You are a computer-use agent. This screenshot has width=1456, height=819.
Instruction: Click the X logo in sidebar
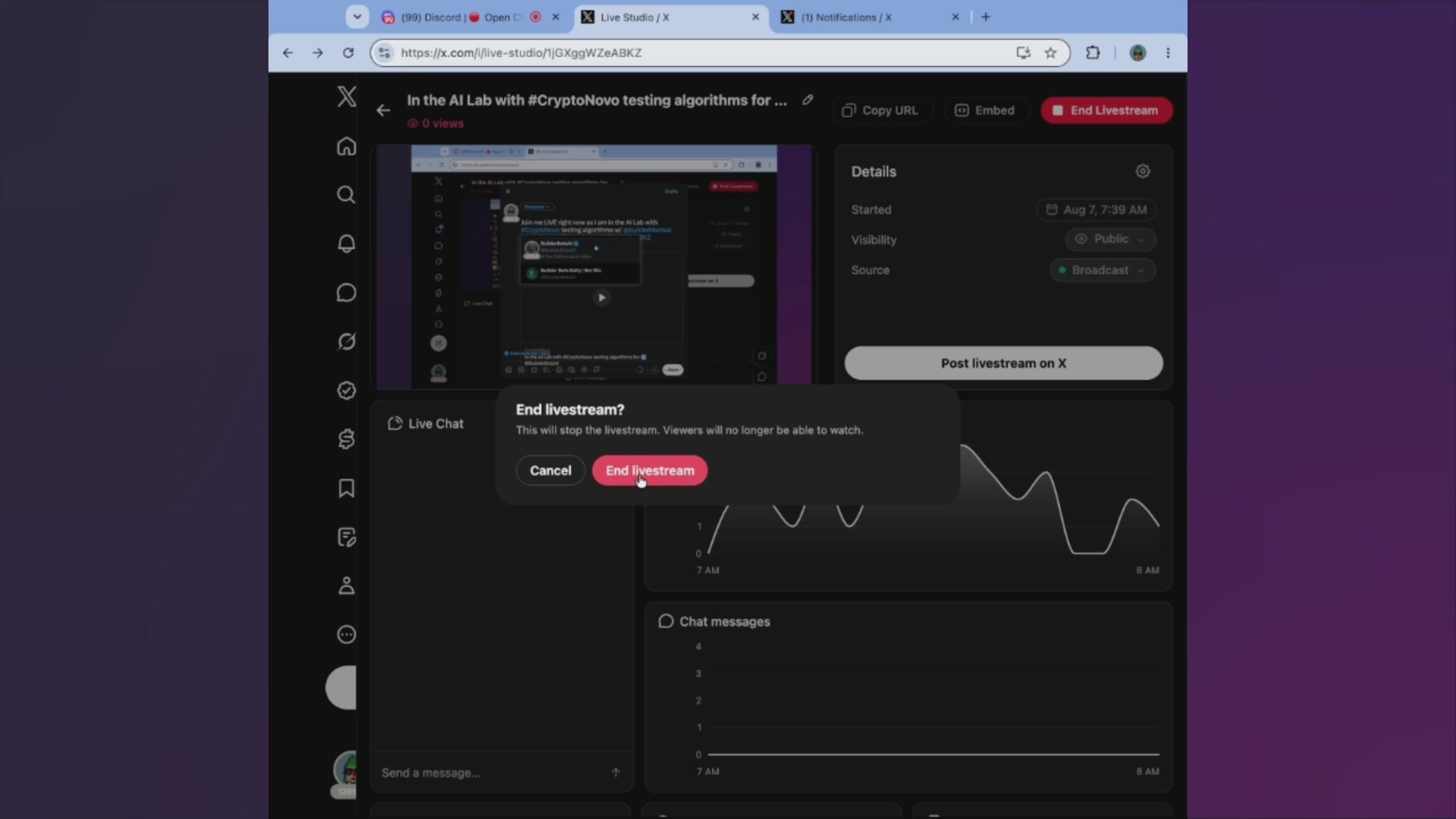347,96
